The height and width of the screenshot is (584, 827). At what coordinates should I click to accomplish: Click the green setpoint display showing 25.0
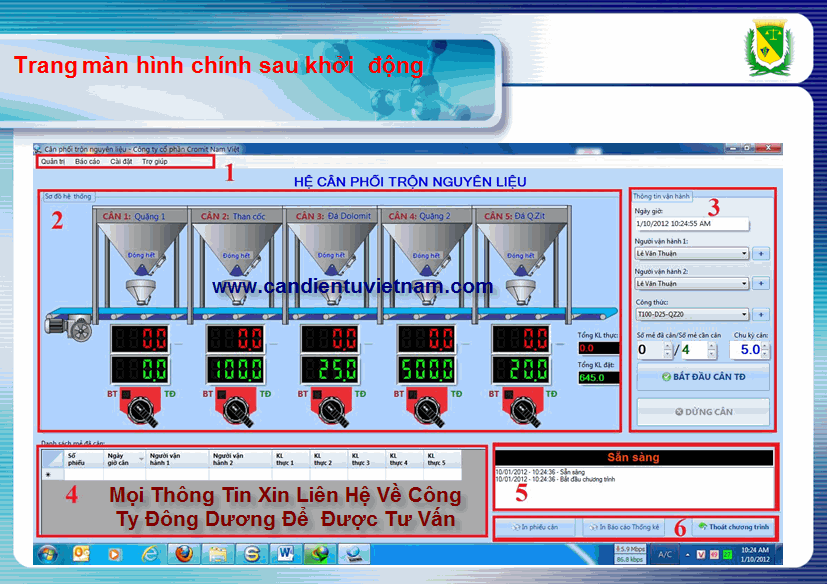click(330, 370)
